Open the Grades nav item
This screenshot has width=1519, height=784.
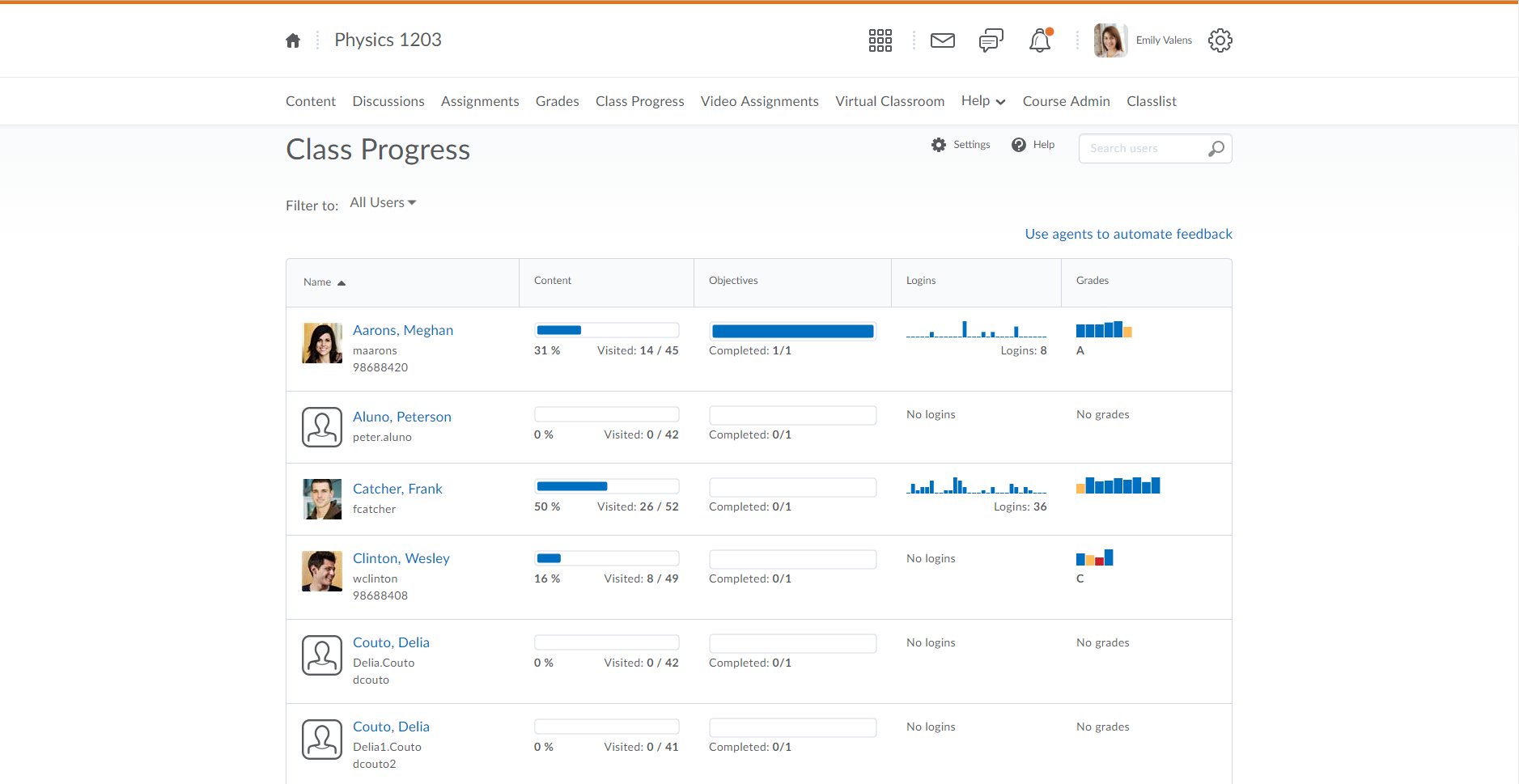click(558, 101)
